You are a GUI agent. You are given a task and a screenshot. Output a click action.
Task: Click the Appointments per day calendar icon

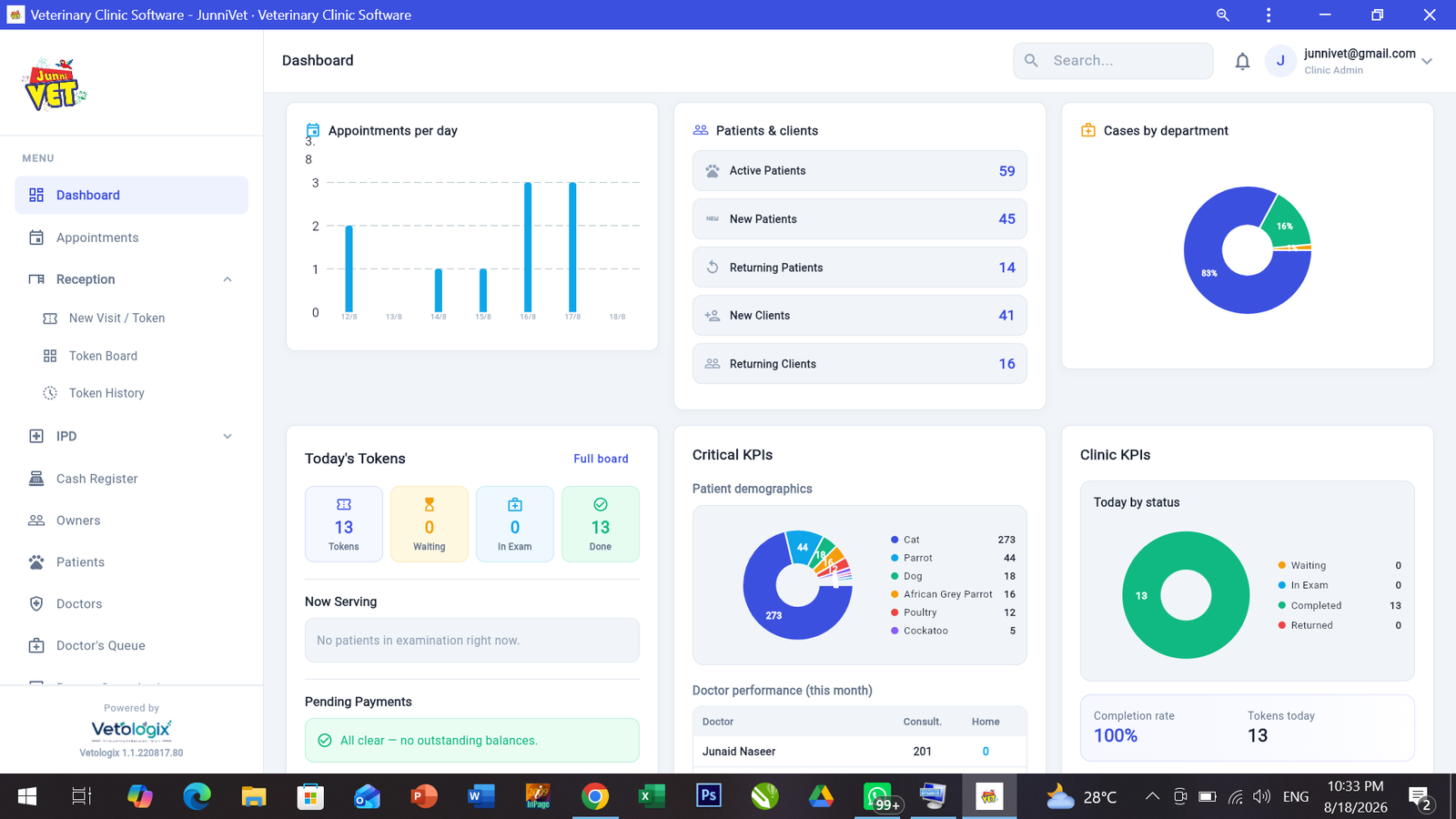pos(313,130)
